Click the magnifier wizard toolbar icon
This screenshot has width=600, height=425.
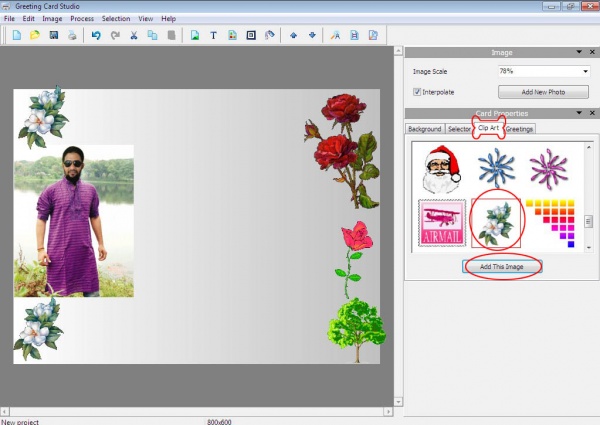(336, 35)
